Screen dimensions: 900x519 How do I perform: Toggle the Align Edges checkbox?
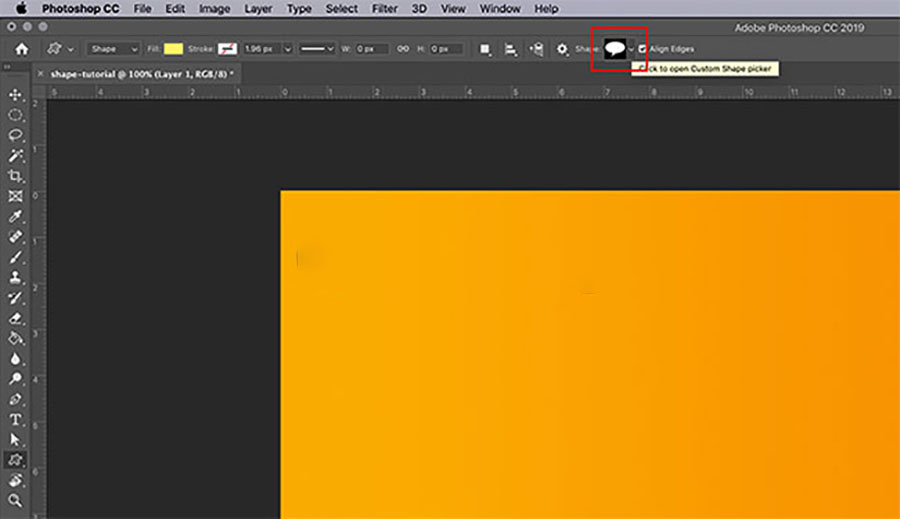tap(642, 49)
